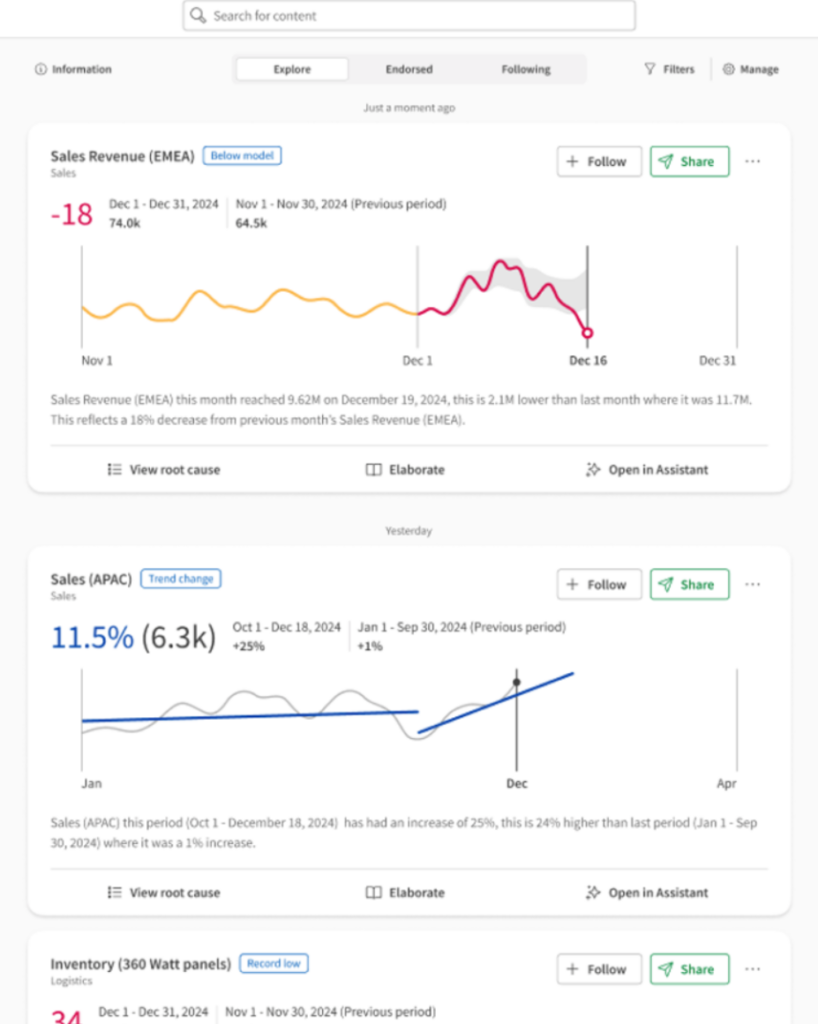818x1024 pixels.
Task: Follow the Sales (APAC) metric
Action: tap(598, 585)
